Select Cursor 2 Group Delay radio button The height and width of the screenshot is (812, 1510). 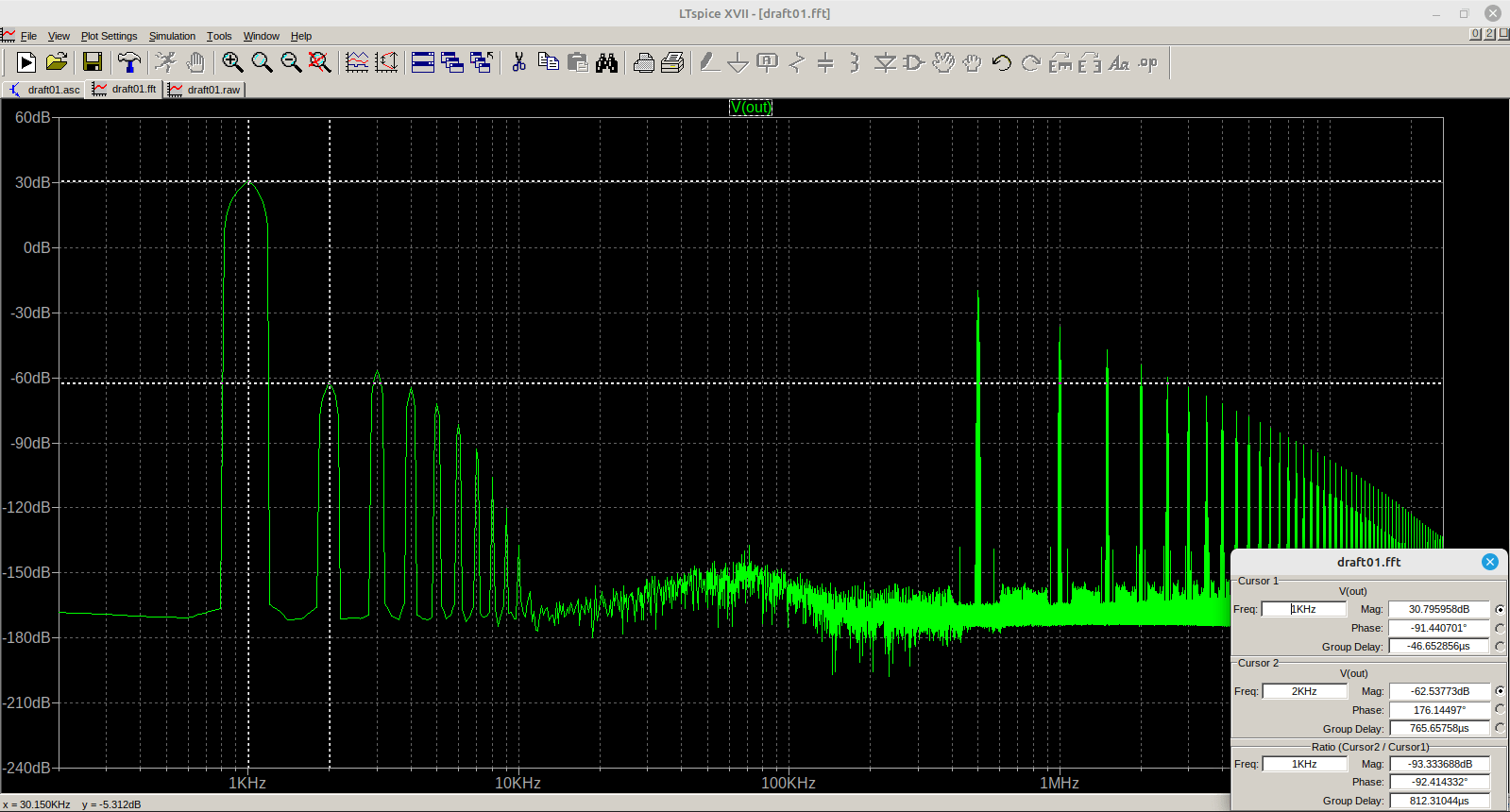(x=1500, y=728)
